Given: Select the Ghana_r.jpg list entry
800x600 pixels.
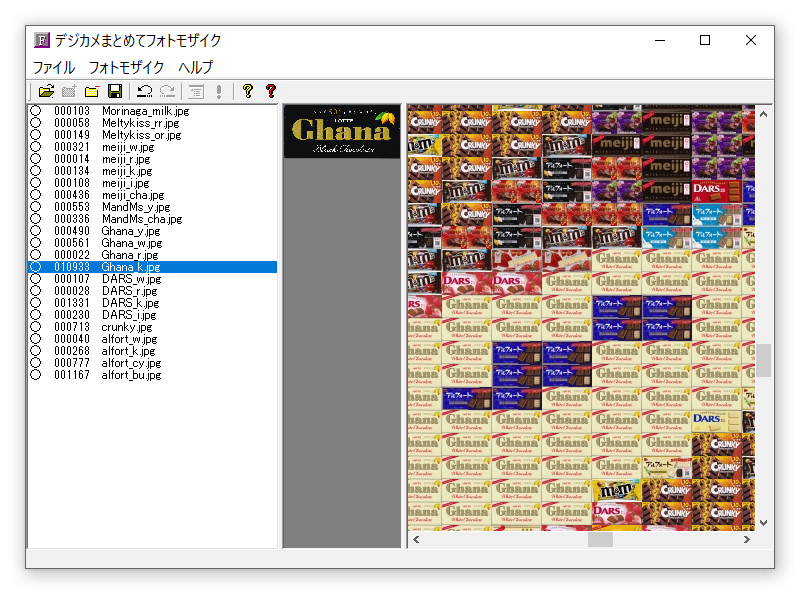Looking at the screenshot, I should click(x=153, y=255).
